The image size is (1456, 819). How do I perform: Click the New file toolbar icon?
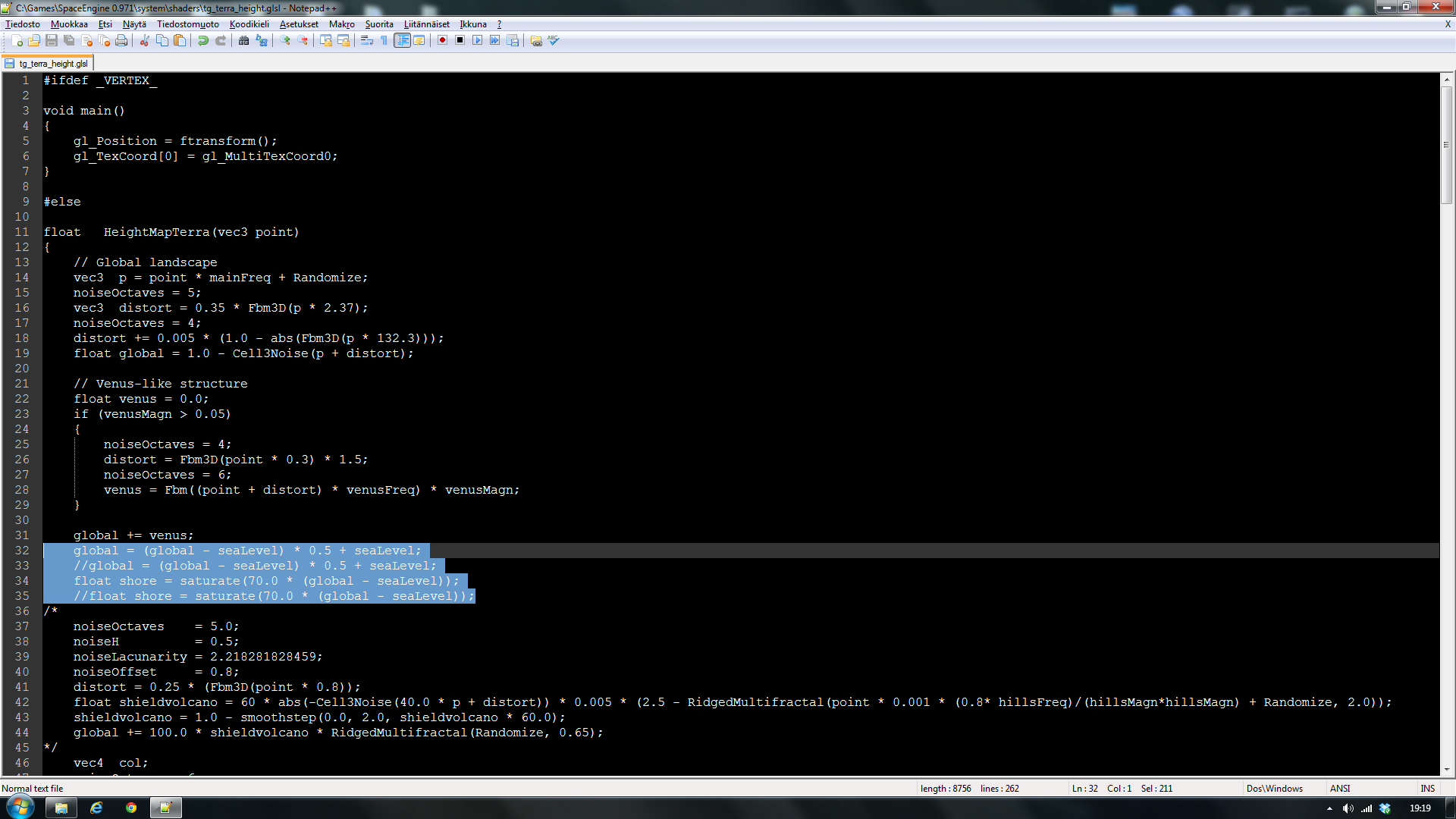17,41
